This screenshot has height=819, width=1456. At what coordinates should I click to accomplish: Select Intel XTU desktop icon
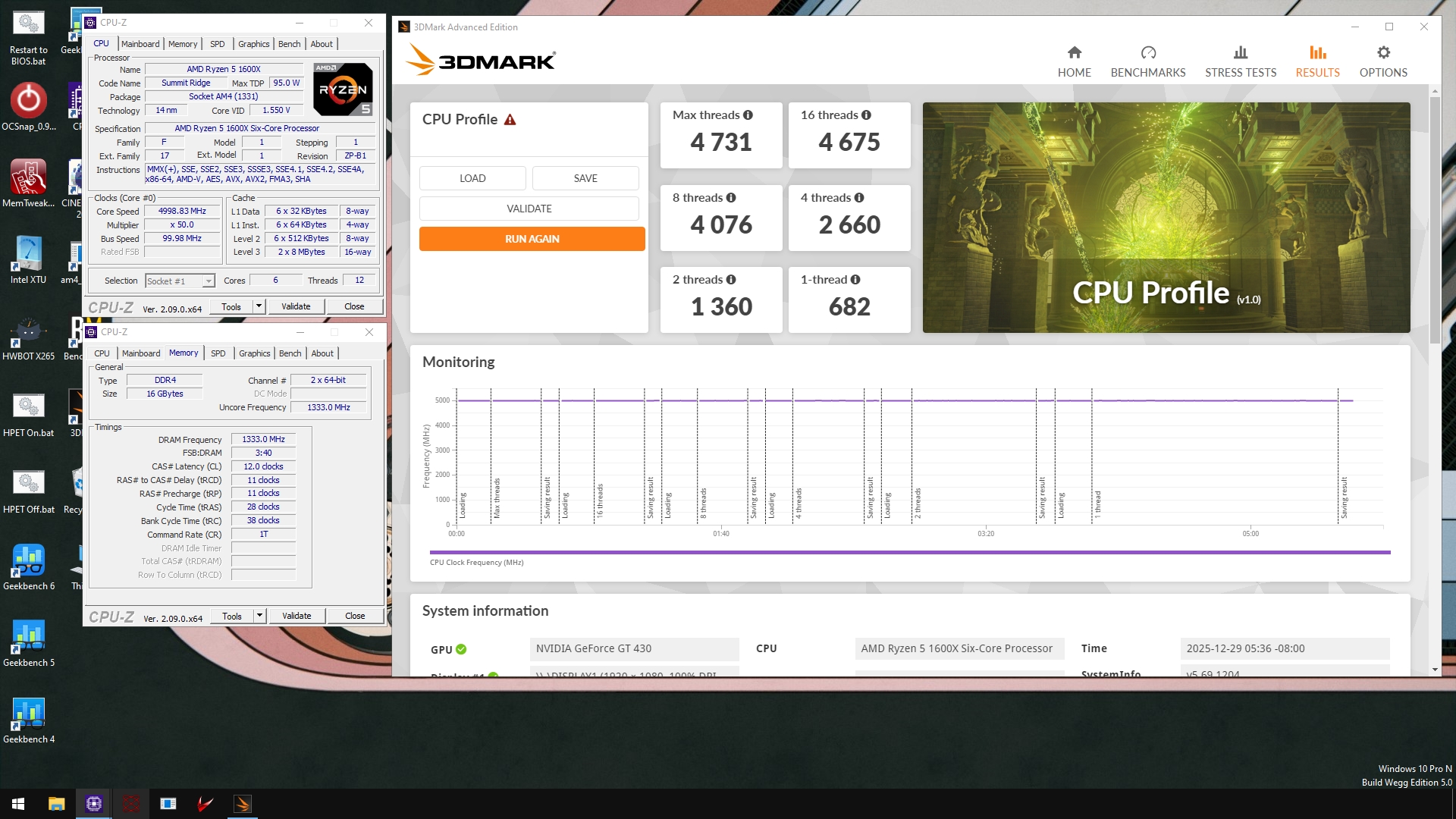click(x=28, y=260)
